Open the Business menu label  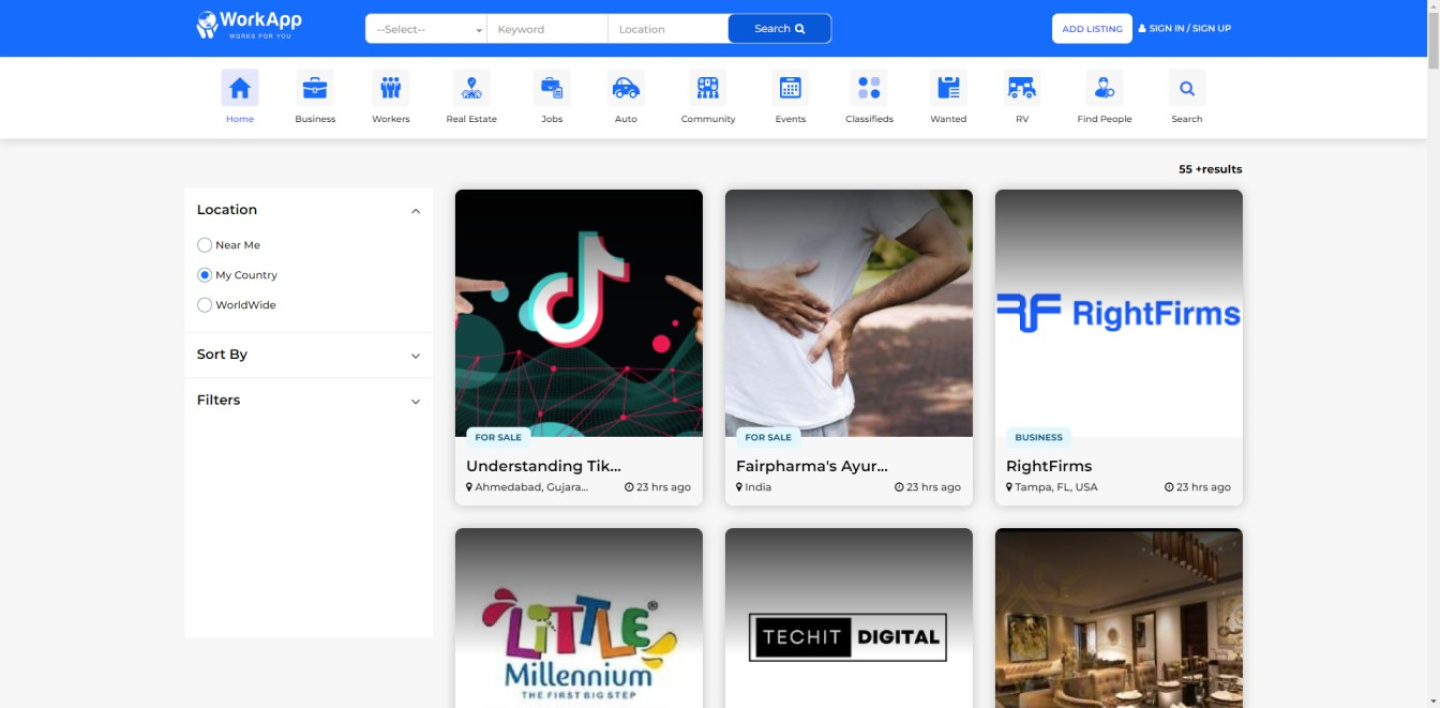(x=315, y=119)
